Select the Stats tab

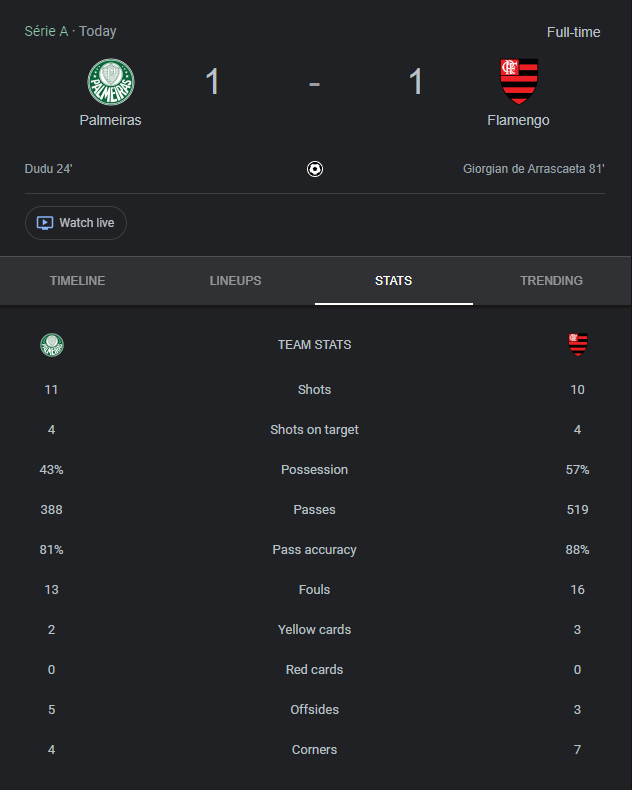(394, 281)
